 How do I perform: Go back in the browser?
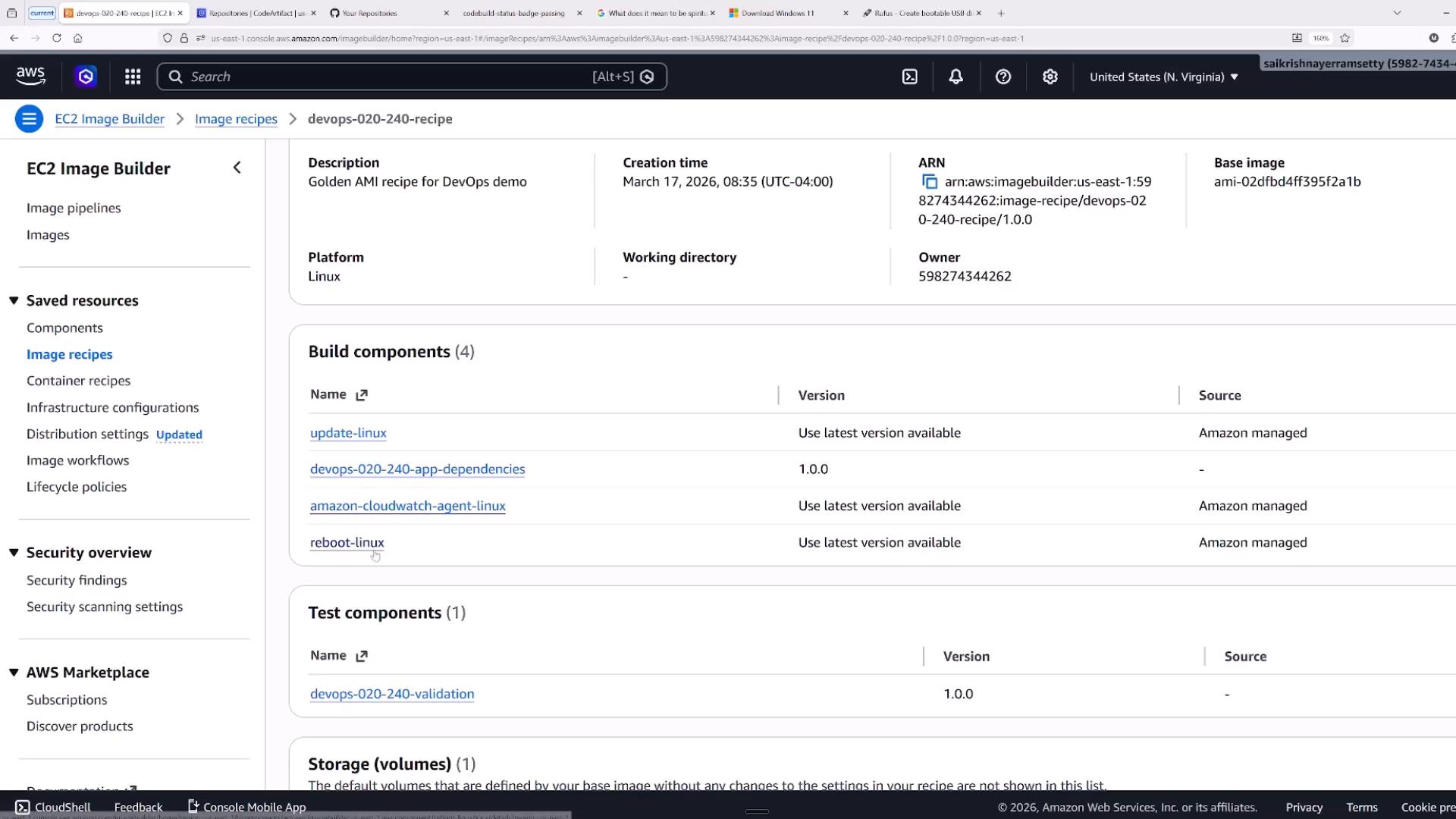14,38
